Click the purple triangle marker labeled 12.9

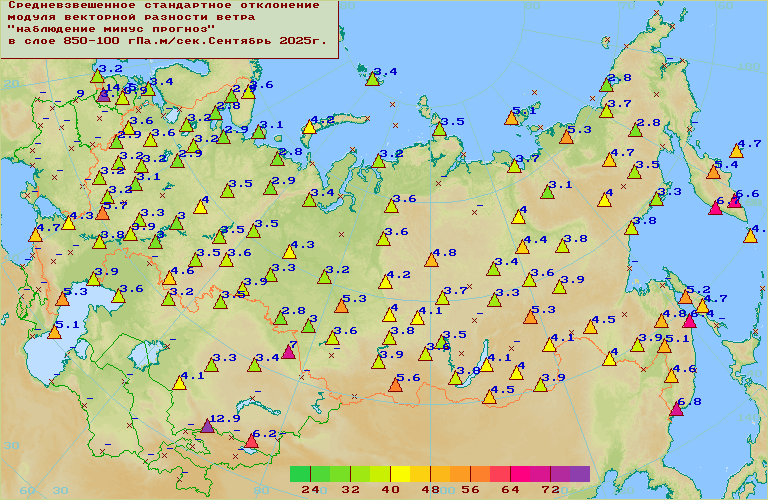pos(207,426)
